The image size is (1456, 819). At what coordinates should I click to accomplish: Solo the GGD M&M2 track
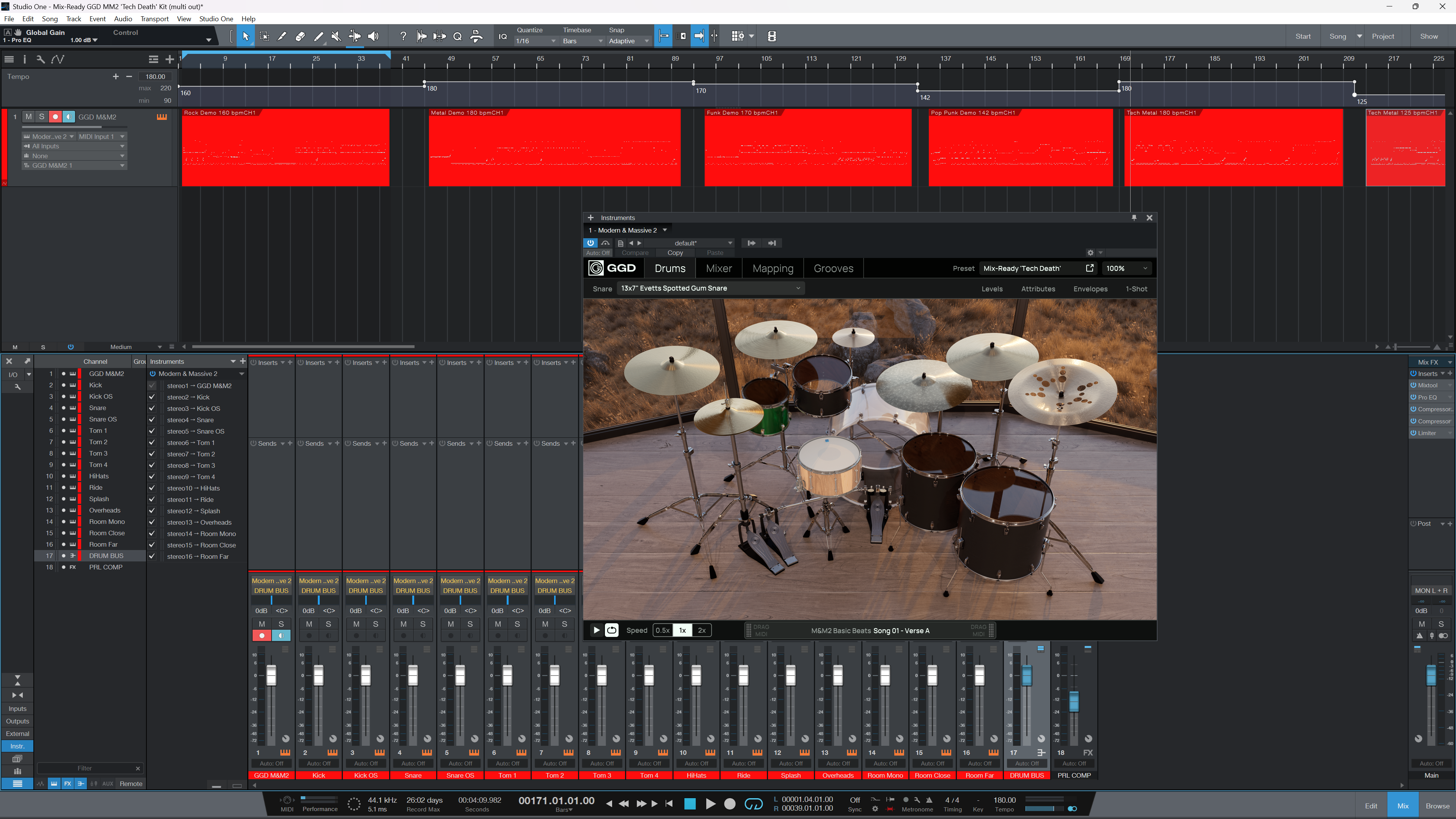point(41,116)
